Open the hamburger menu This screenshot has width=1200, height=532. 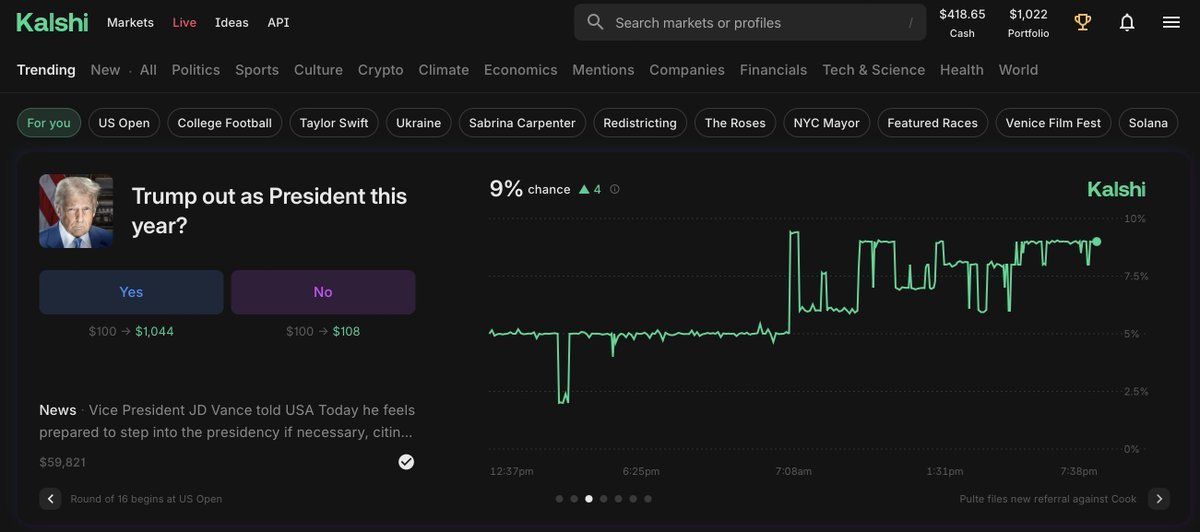(1171, 22)
